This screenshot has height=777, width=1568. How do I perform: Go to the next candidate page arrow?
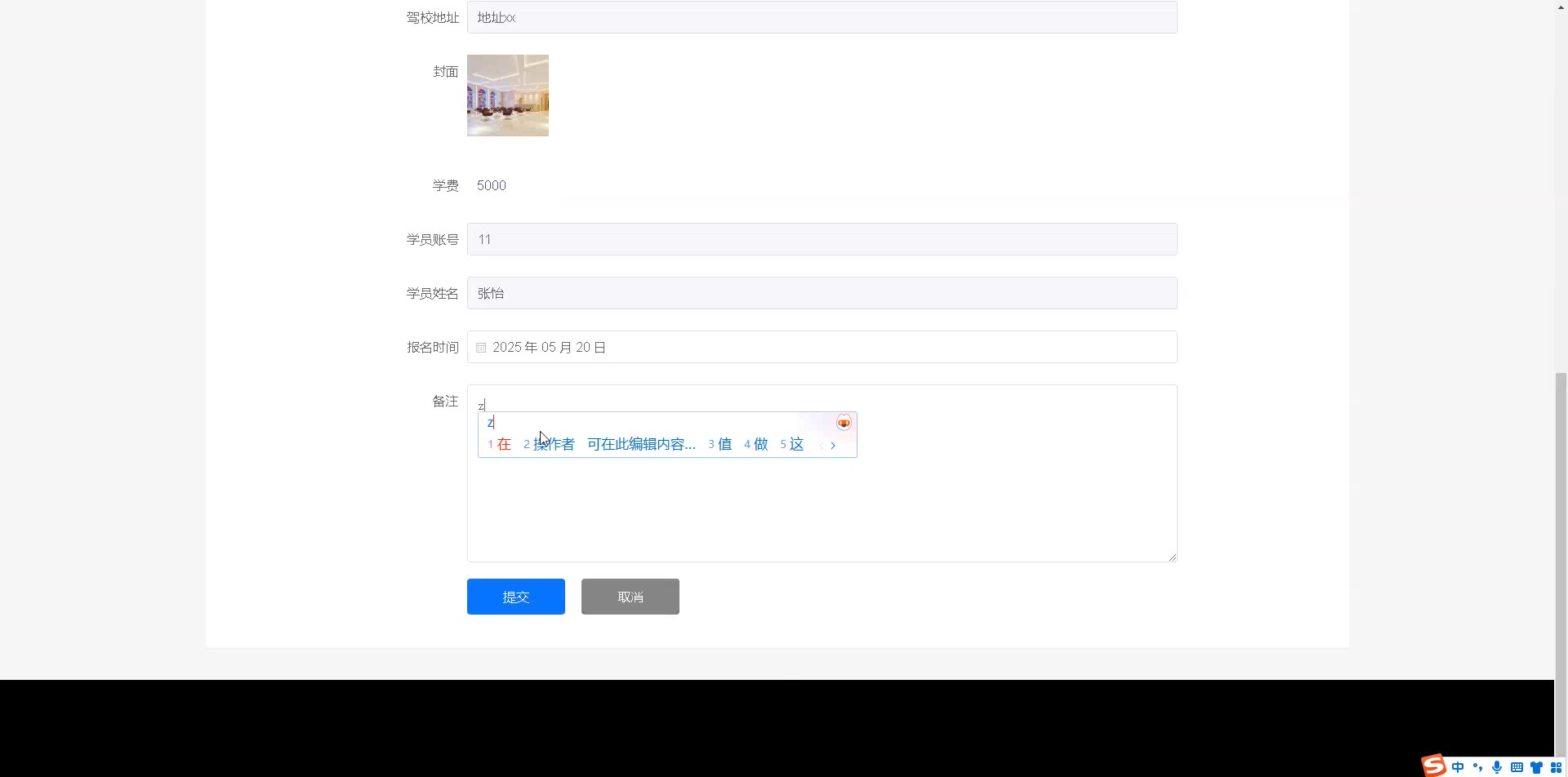click(833, 445)
